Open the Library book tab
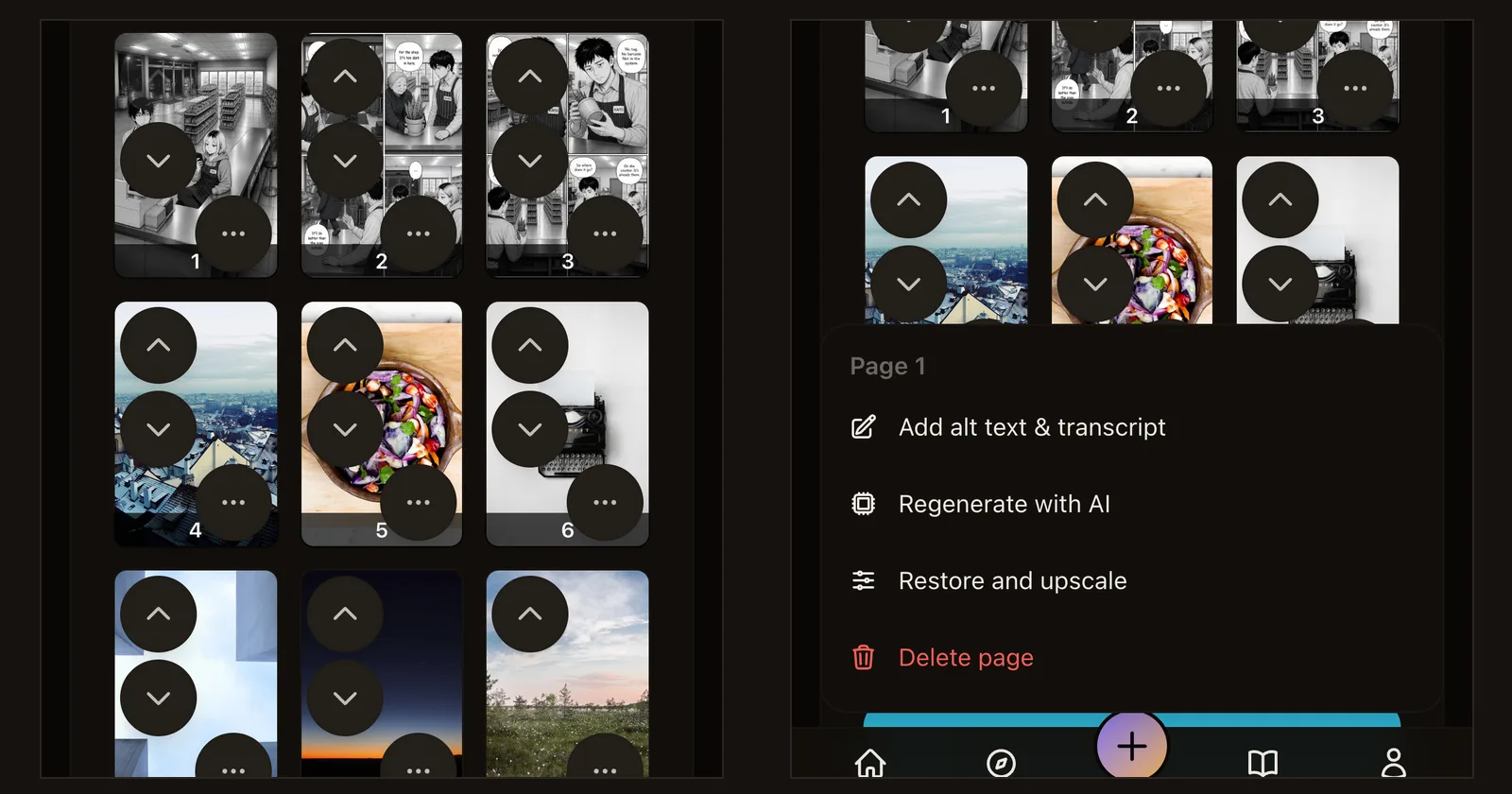 1263,763
